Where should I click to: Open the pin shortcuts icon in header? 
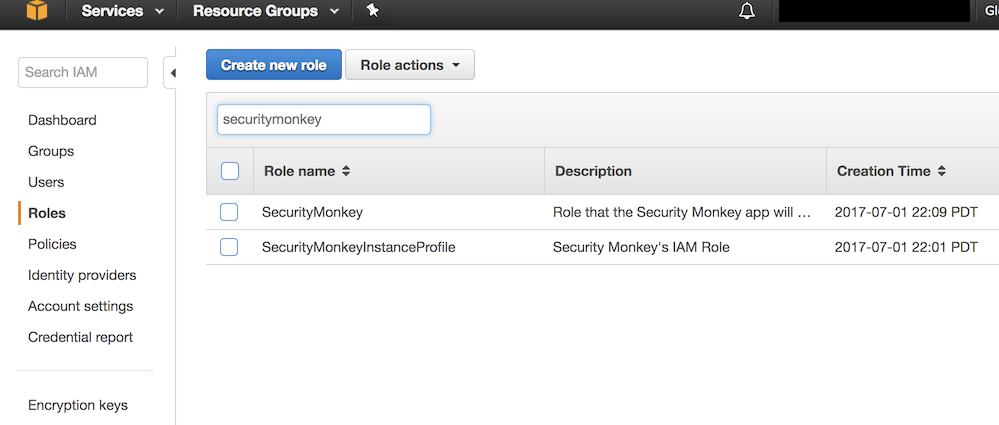tap(373, 11)
